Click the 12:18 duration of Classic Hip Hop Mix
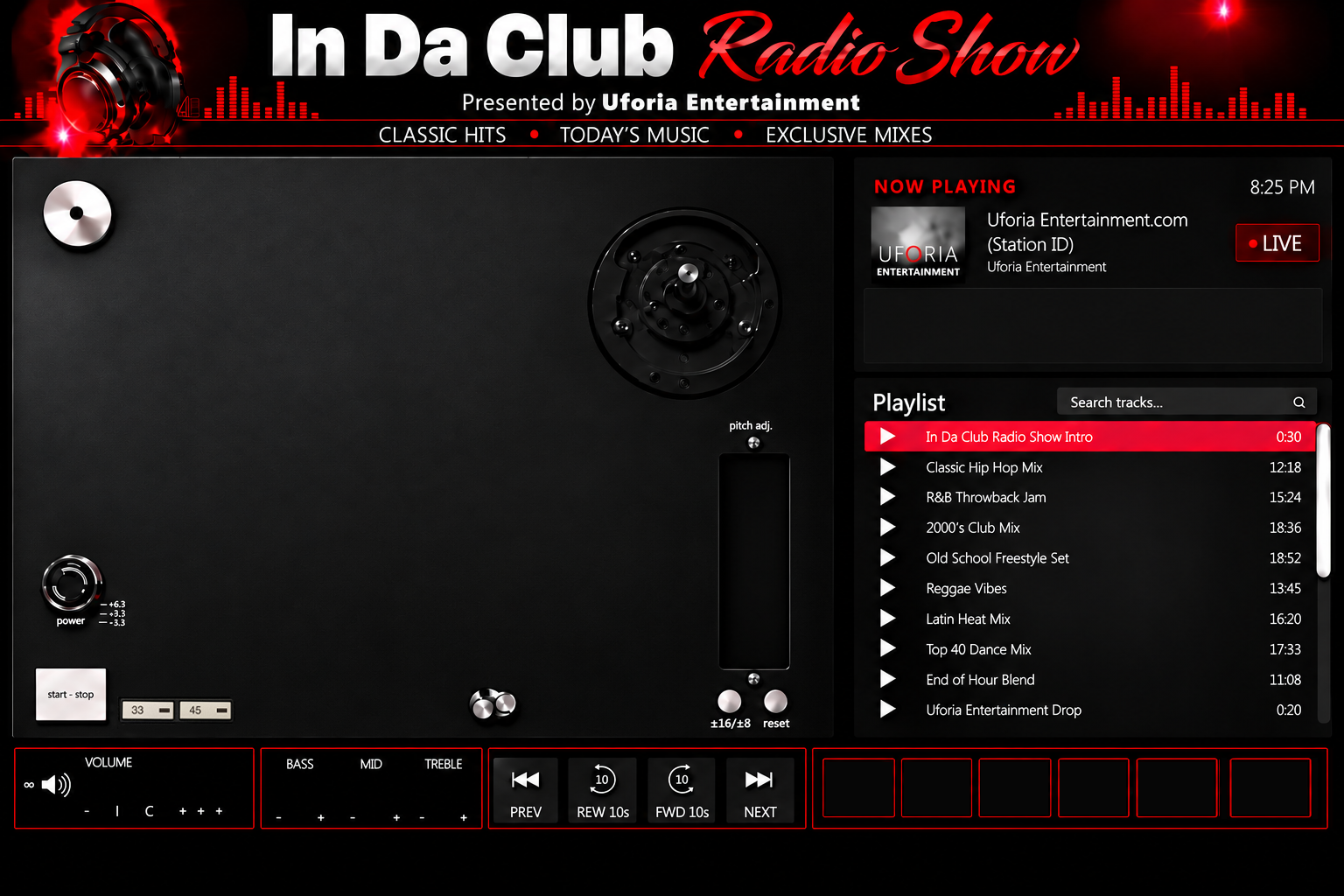The height and width of the screenshot is (896, 1344). pyautogui.click(x=1285, y=467)
